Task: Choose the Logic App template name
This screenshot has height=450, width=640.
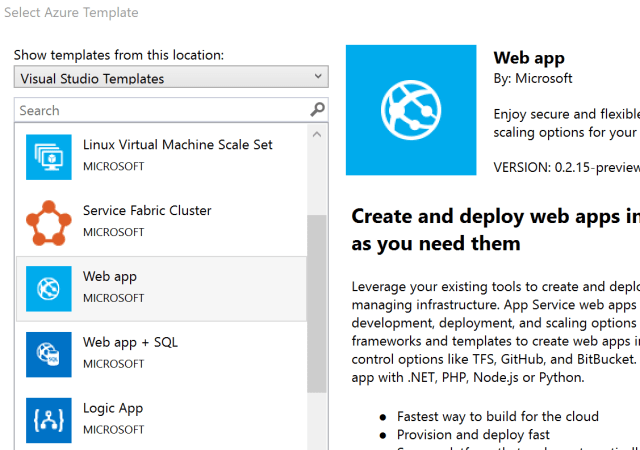Action: (113, 408)
